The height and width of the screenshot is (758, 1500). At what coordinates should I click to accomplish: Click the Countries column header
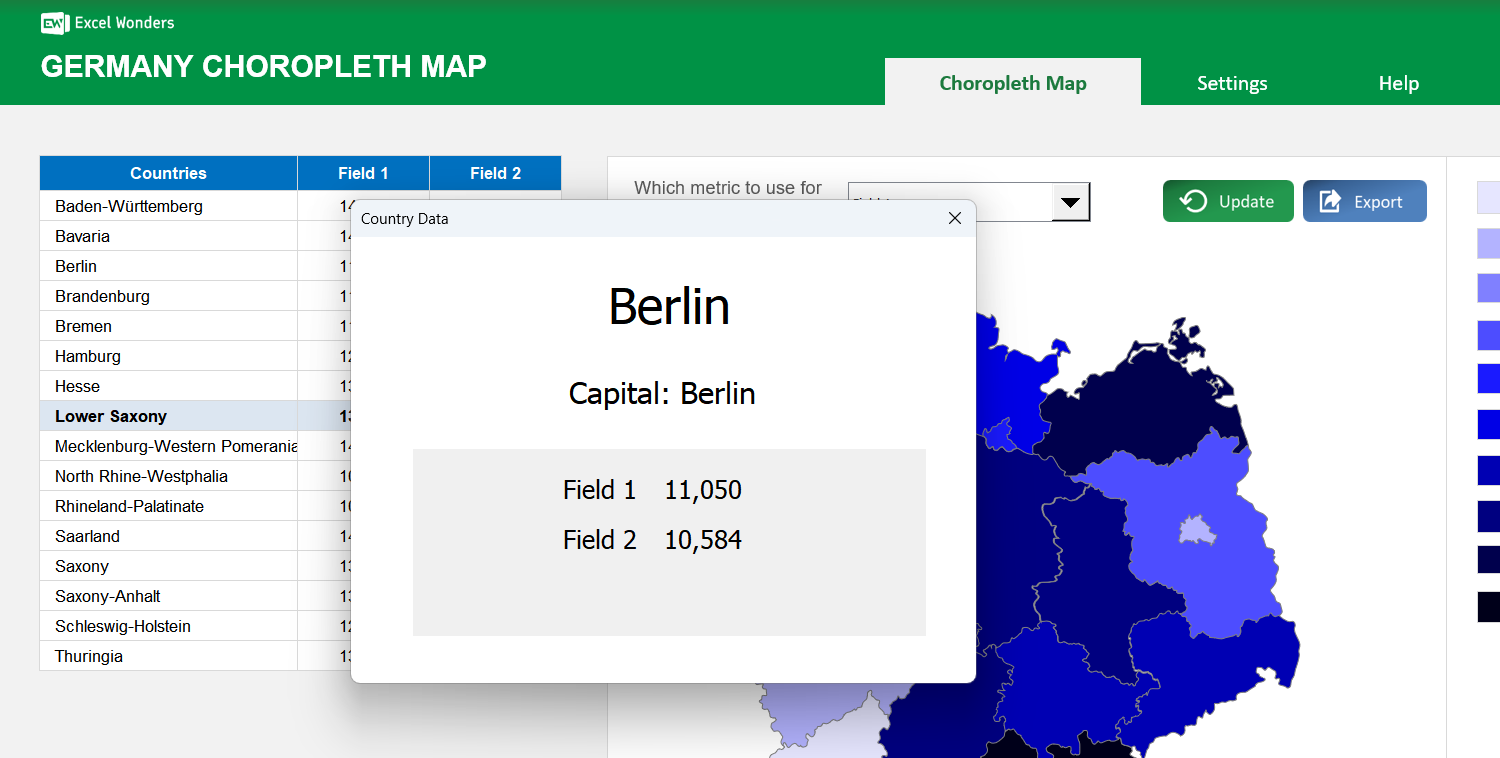pos(168,172)
